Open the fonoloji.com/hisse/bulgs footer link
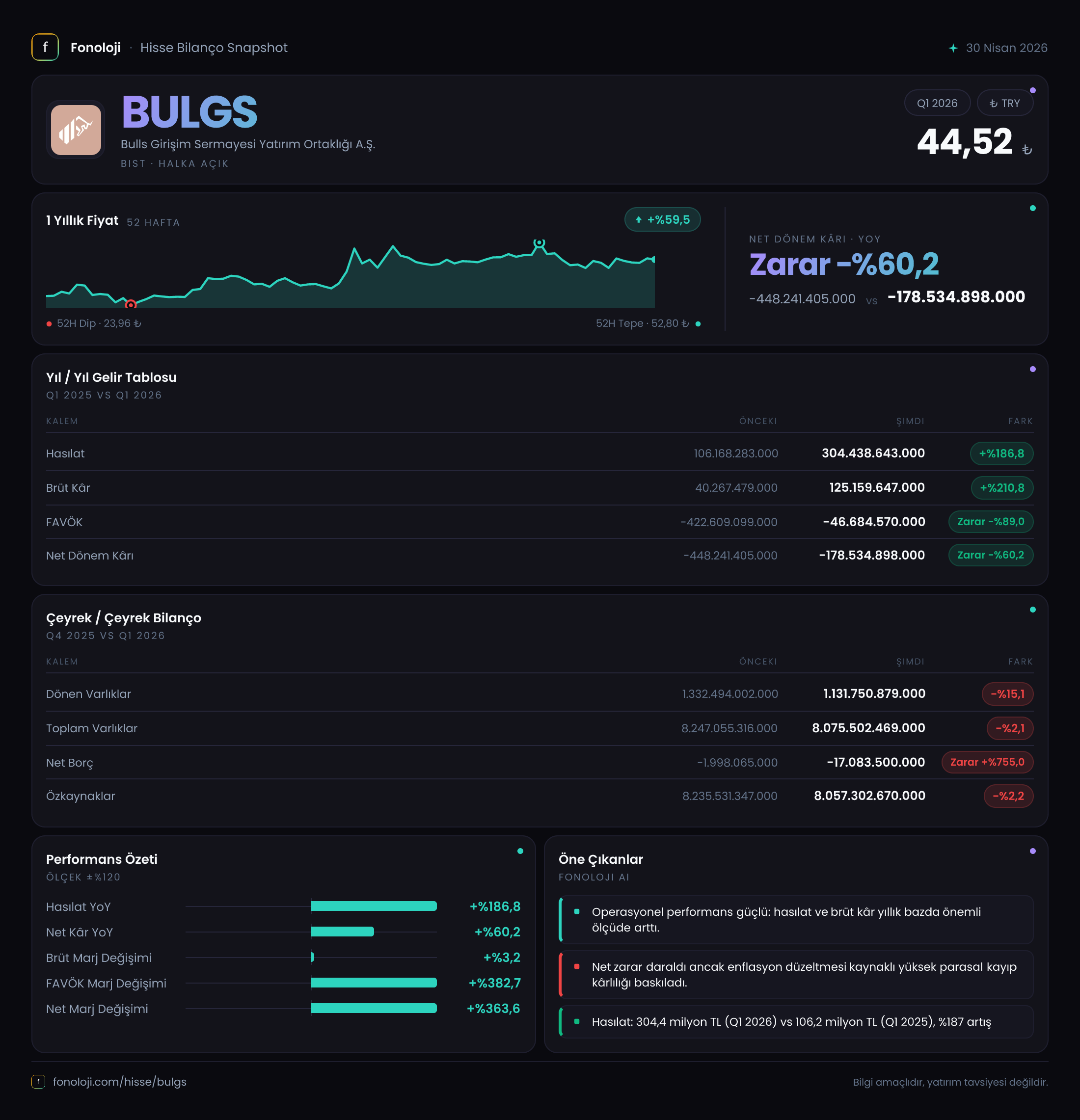The image size is (1080, 1120). coord(119,1082)
